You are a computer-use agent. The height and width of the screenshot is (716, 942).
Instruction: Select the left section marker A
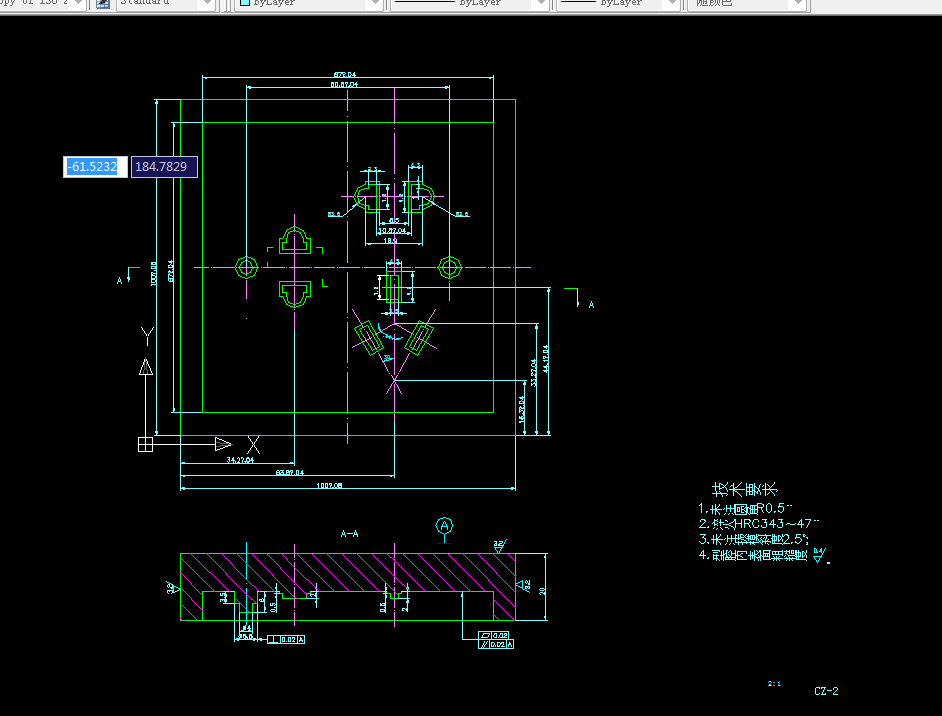120,281
